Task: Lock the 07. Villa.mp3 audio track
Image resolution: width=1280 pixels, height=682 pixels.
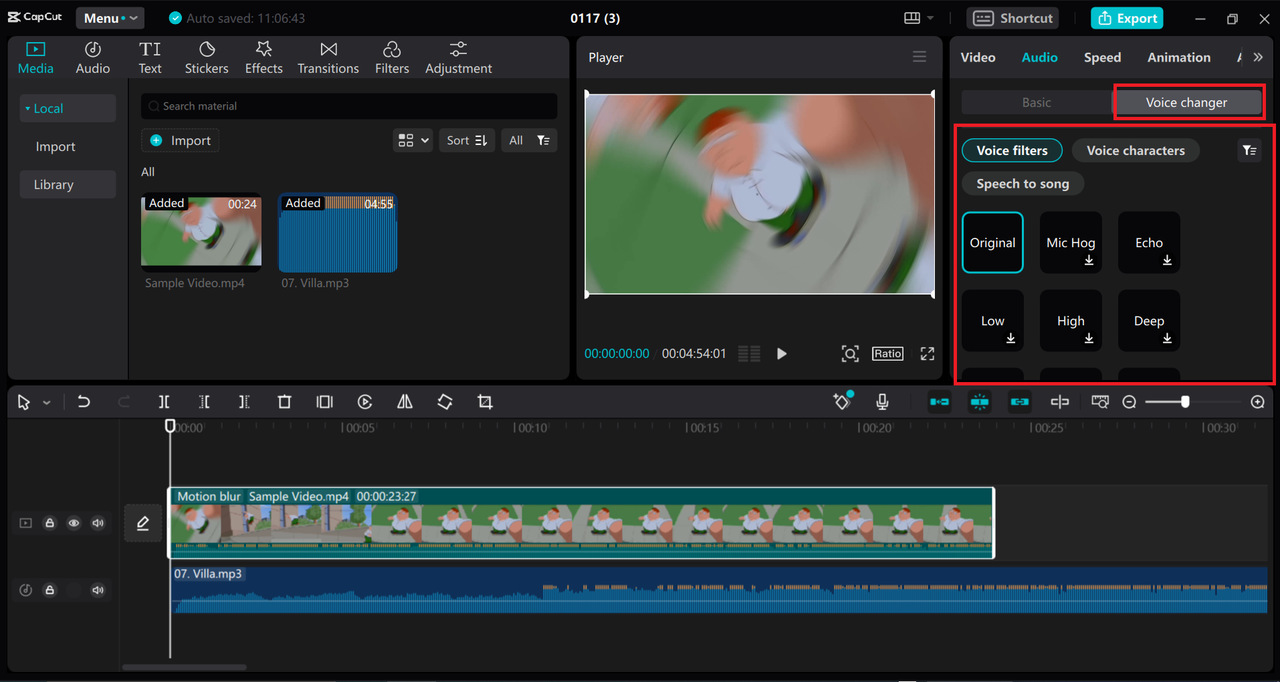Action: 49,590
